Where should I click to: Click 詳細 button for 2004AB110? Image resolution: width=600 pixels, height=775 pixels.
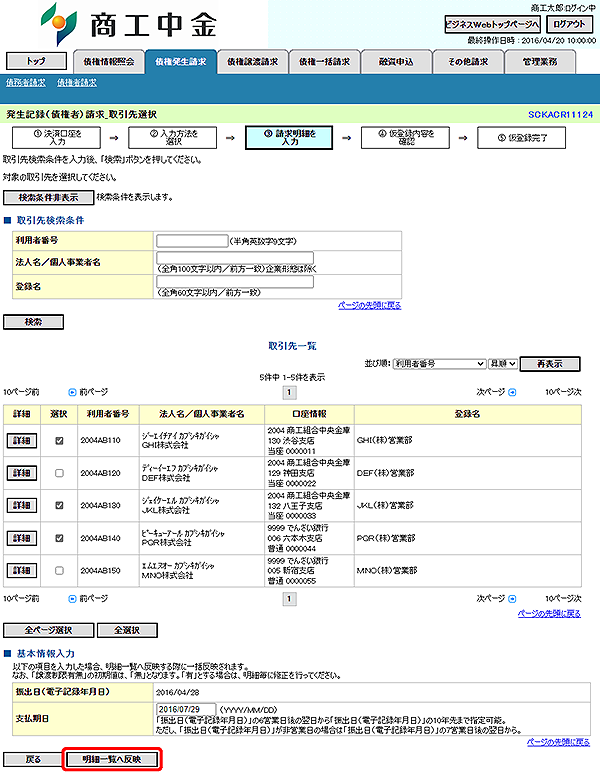22,440
